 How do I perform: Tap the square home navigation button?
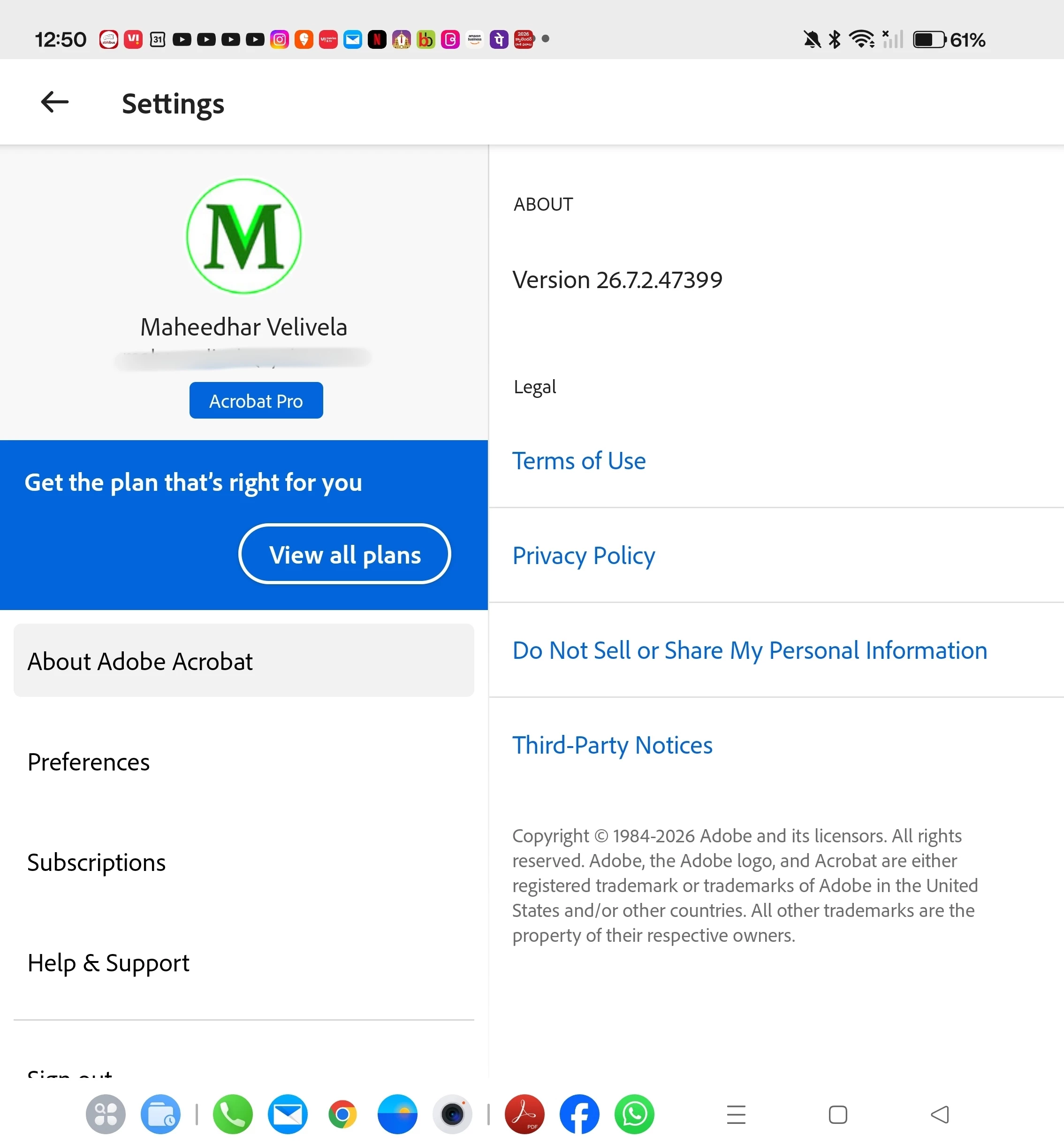[x=838, y=1115]
